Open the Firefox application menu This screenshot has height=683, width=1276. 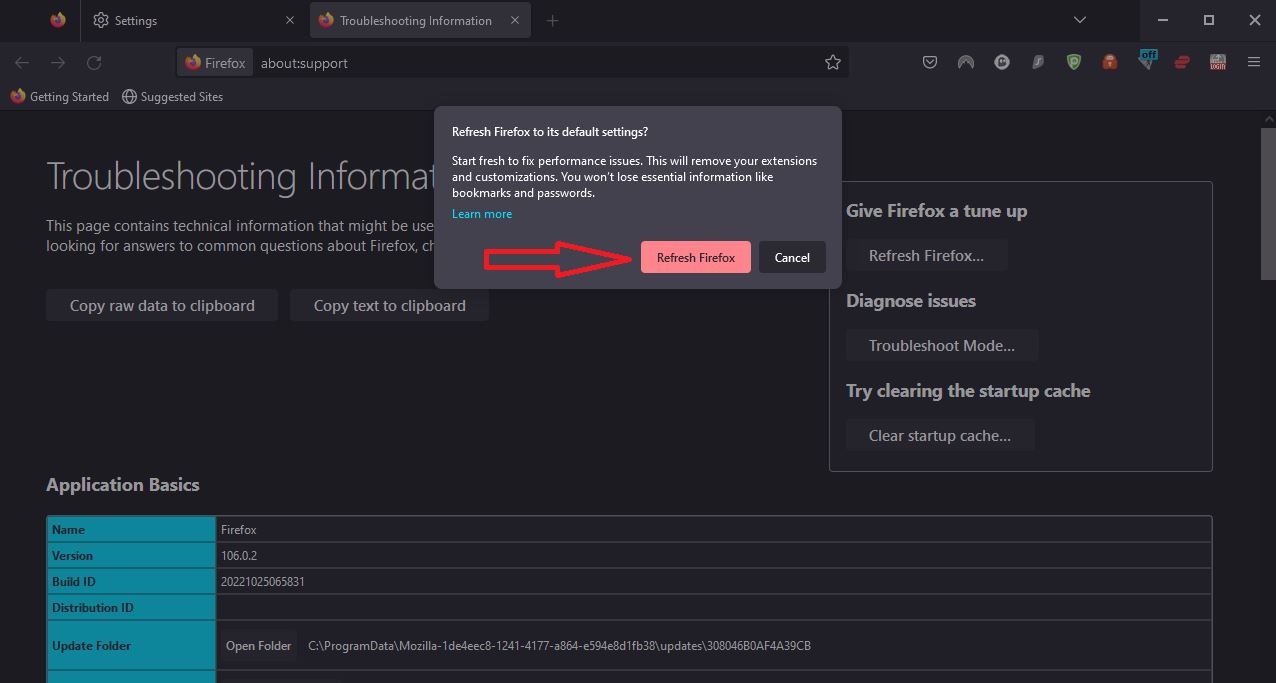(1254, 61)
